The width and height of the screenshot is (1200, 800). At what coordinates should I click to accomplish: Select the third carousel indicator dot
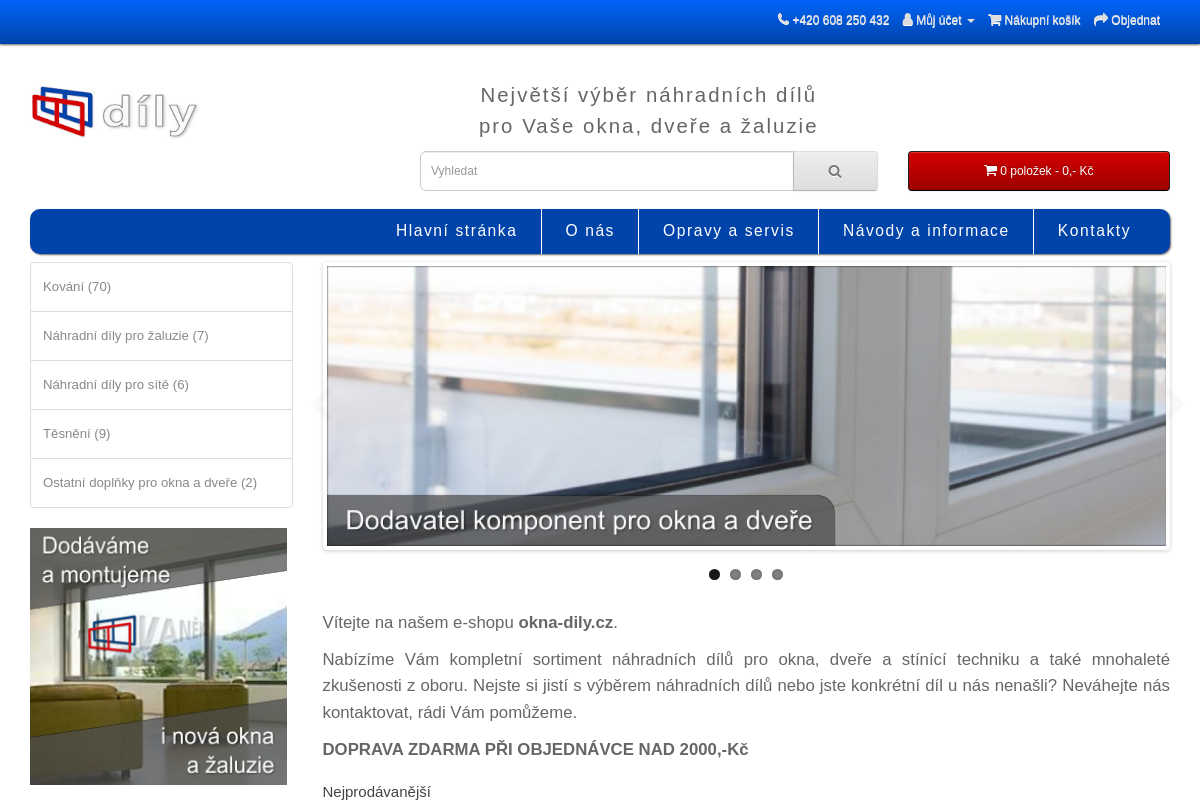[756, 575]
